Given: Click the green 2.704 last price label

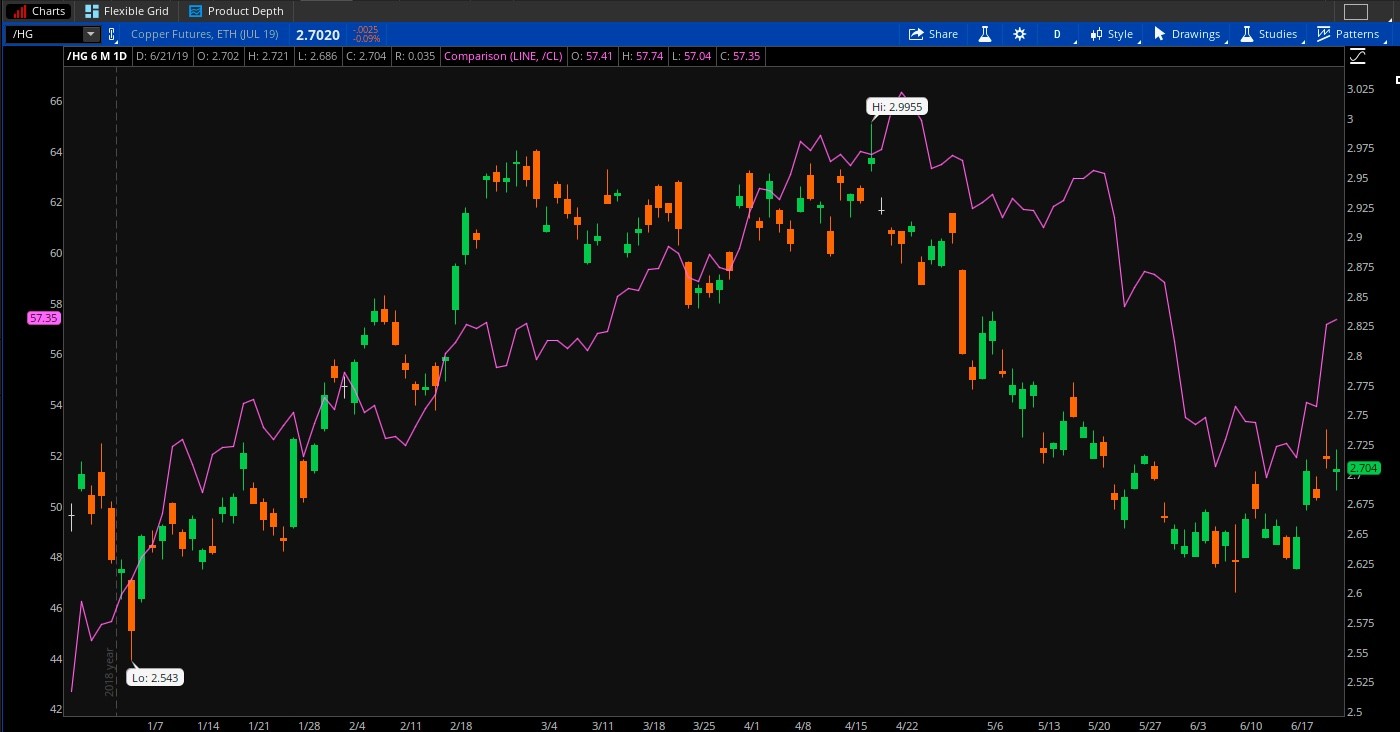Looking at the screenshot, I should click(x=1363, y=468).
